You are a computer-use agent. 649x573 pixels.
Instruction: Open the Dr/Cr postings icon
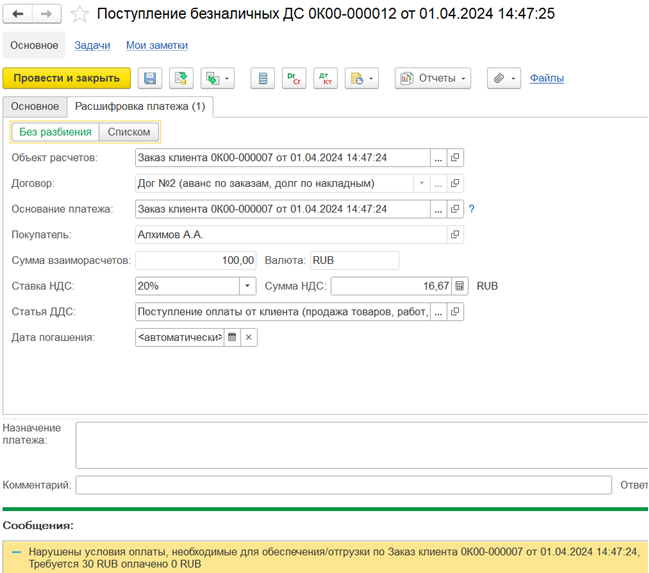[x=294, y=78]
